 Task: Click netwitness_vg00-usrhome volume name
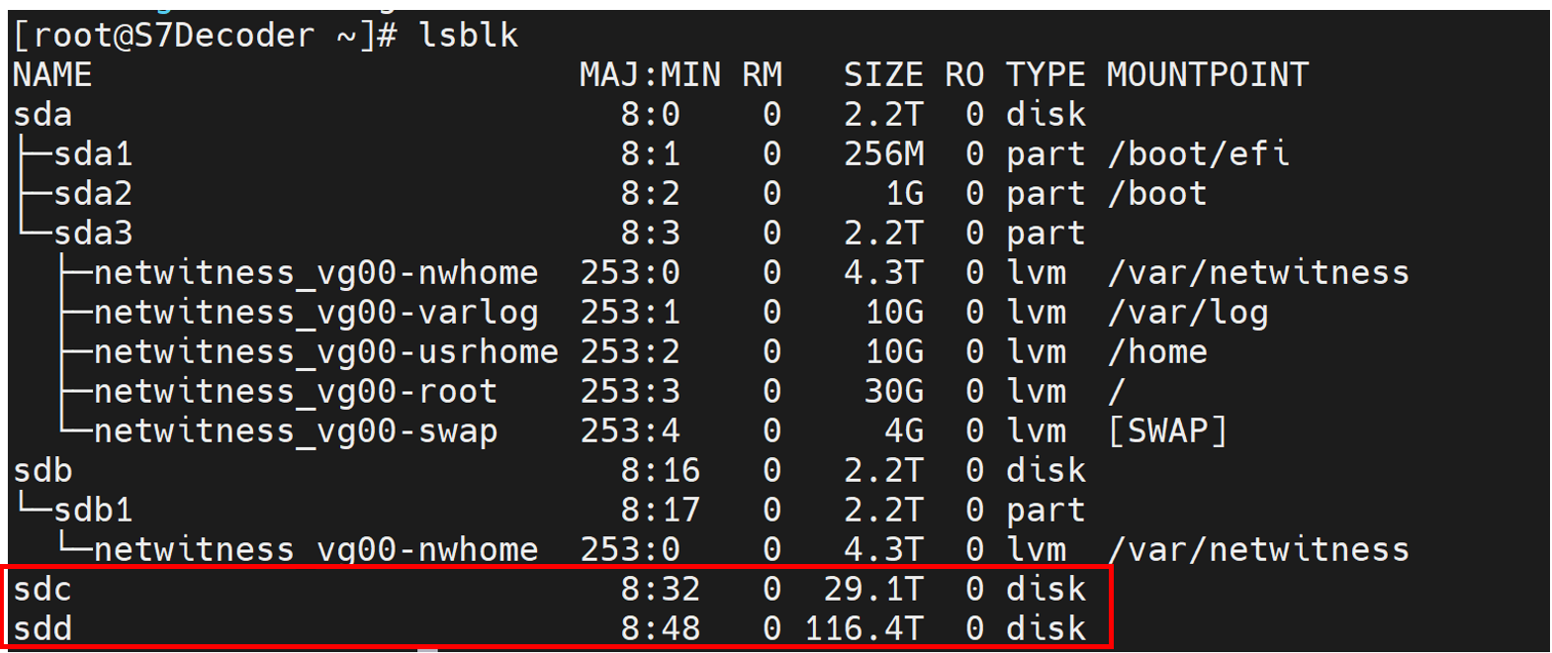pos(326,352)
